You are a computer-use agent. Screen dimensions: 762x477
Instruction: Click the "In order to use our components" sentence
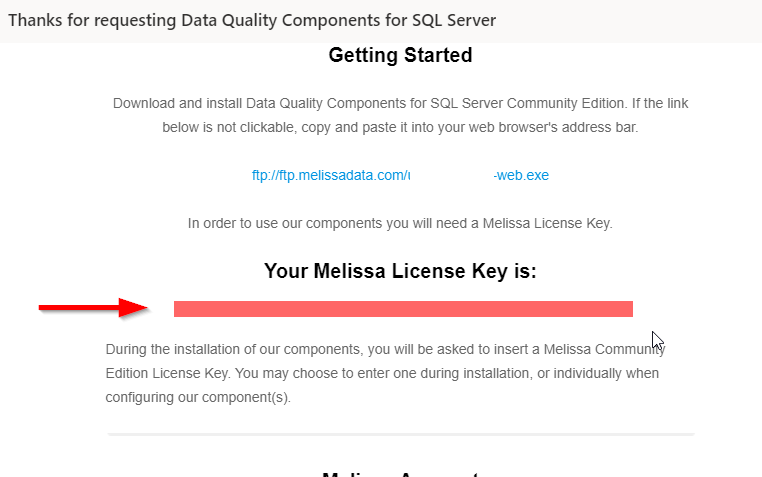click(400, 223)
